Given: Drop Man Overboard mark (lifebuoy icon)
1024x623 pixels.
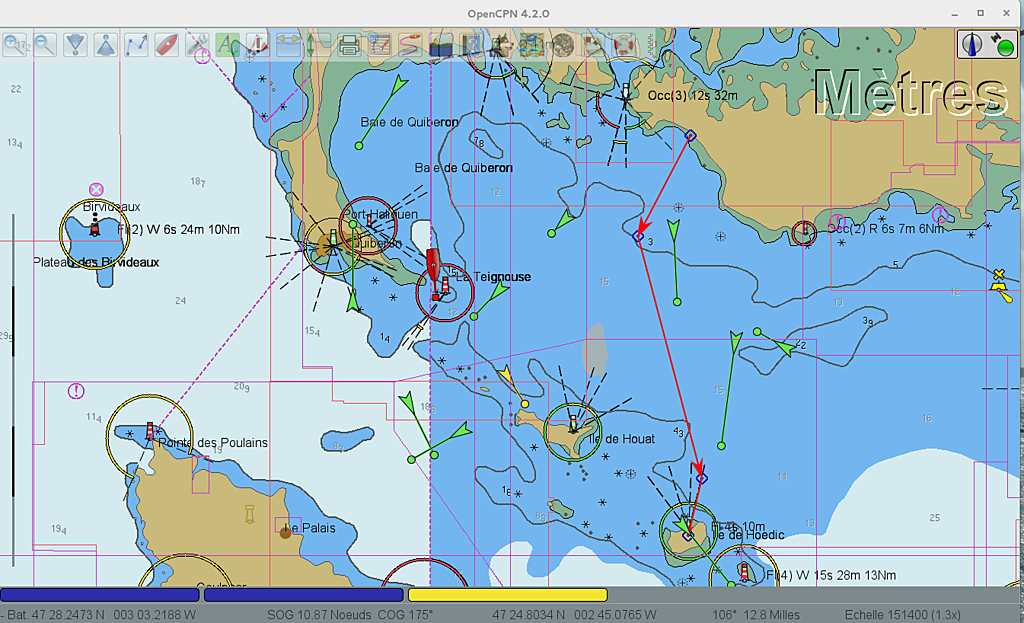Looking at the screenshot, I should [x=623, y=45].
